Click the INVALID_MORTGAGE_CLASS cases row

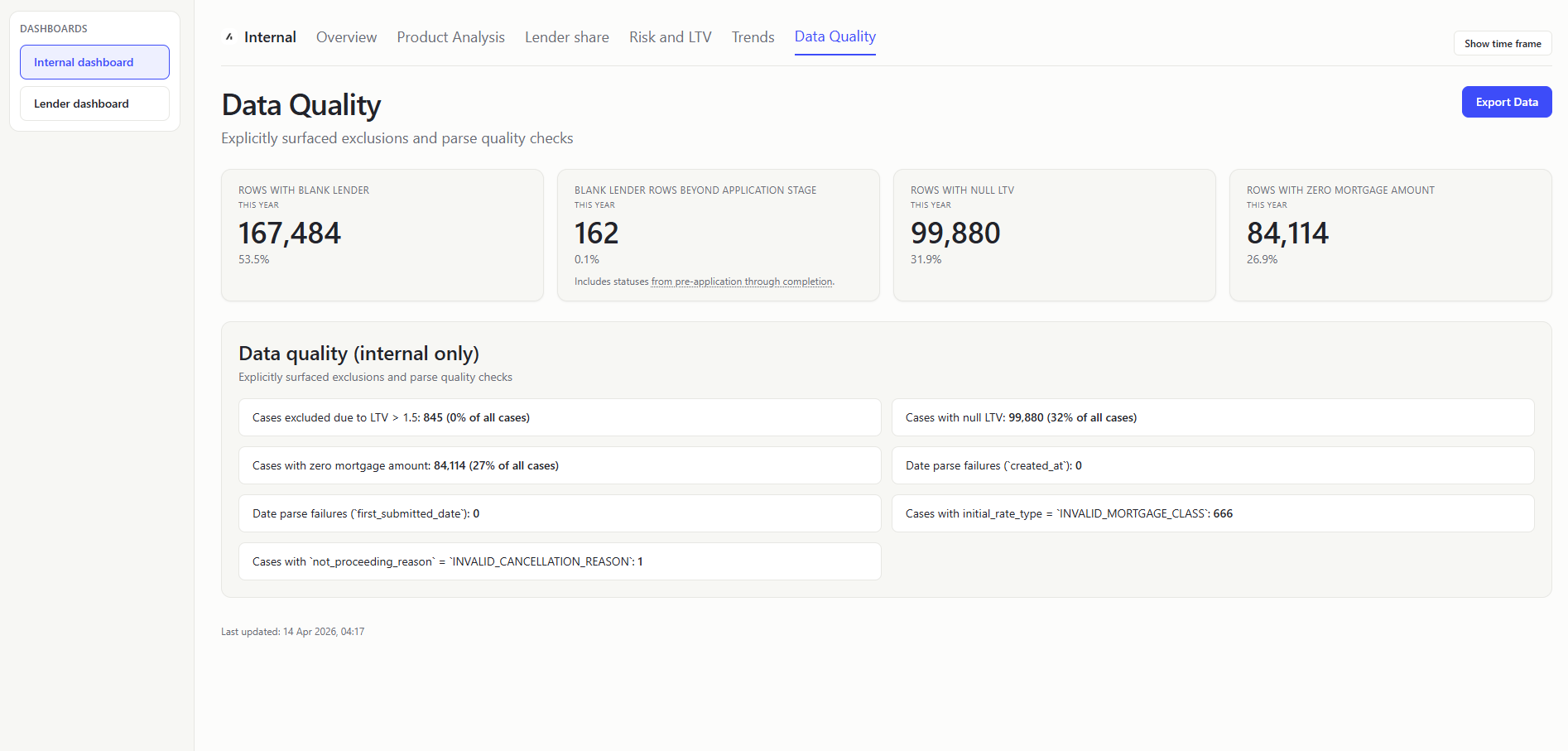tap(1212, 513)
